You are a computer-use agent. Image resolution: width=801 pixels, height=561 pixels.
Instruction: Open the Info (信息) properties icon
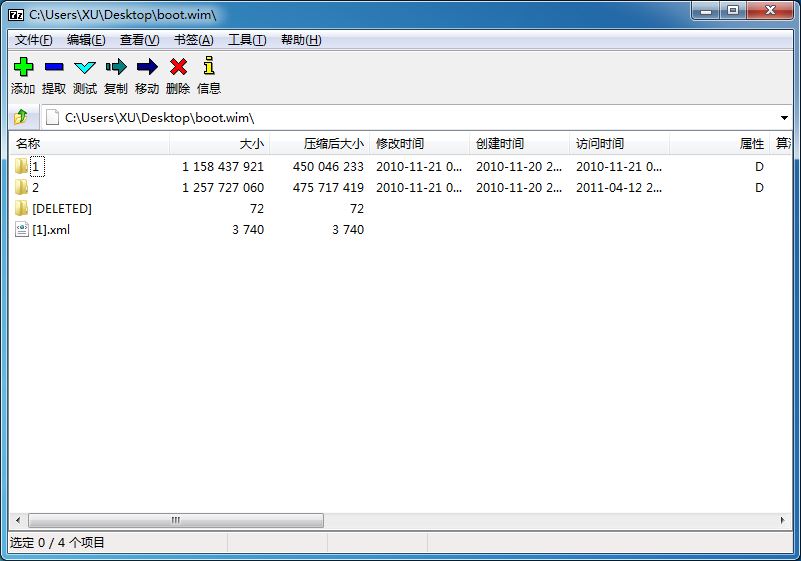(x=209, y=67)
